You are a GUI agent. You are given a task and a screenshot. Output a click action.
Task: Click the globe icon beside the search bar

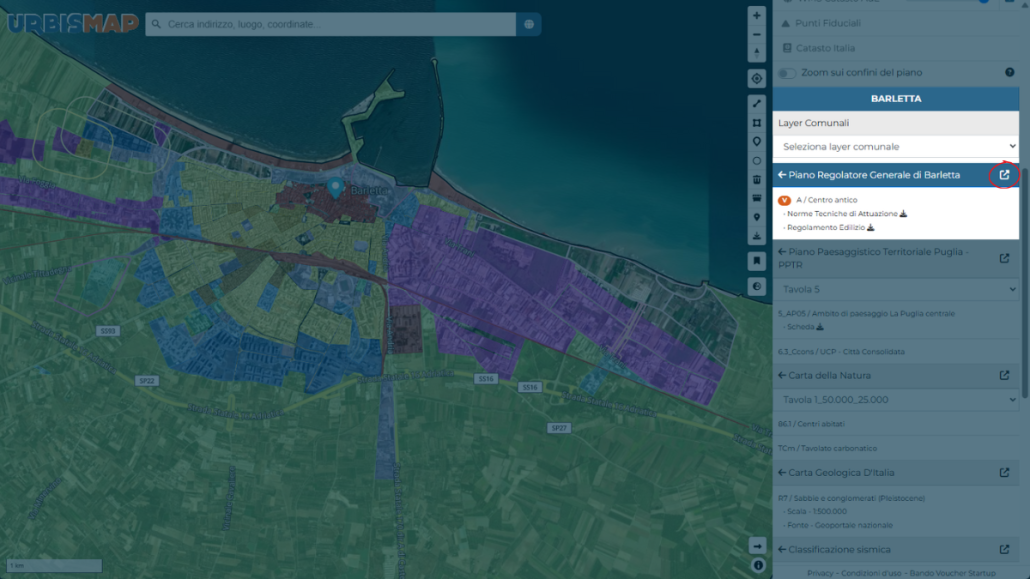pos(529,24)
